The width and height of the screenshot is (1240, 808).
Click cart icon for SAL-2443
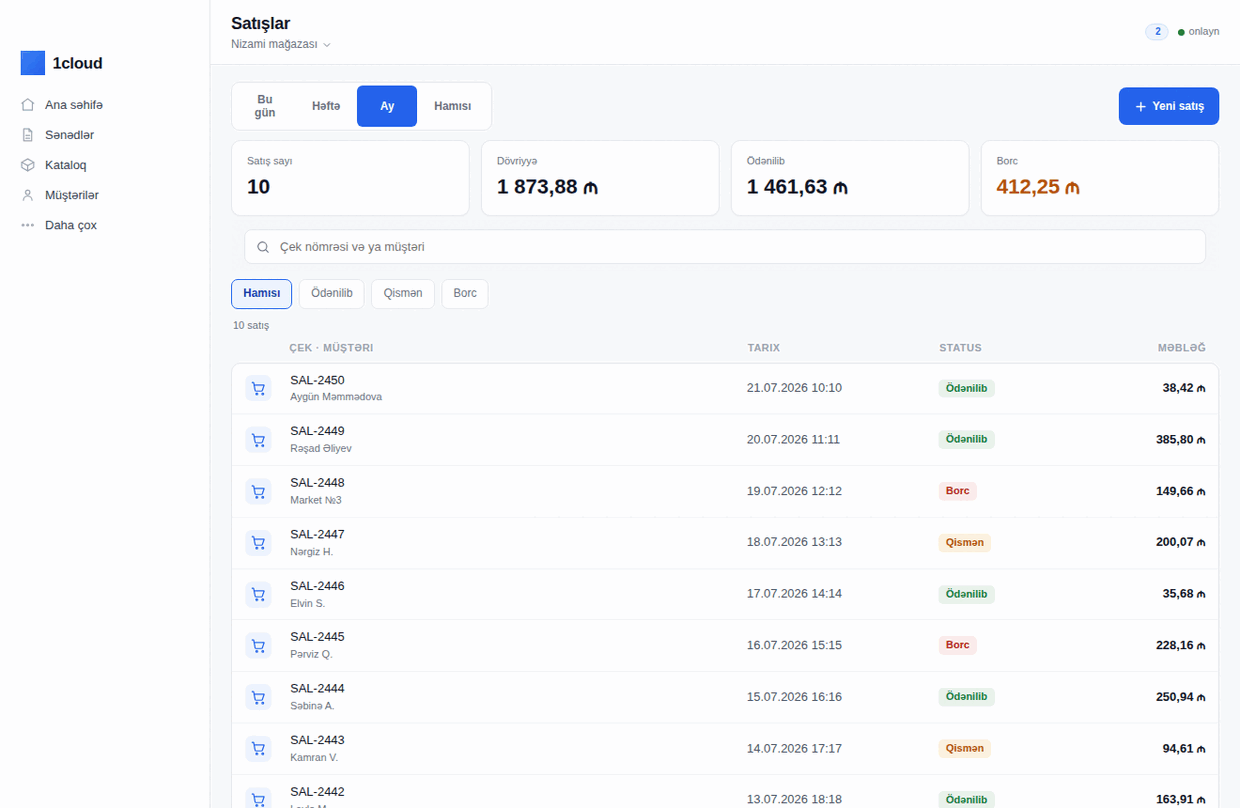(x=258, y=749)
